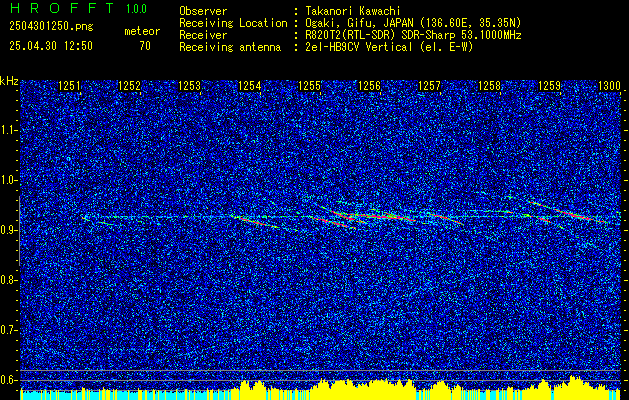The height and width of the screenshot is (400, 629).
Task: Click the 1.0 frequency axis label
Action: click(8, 180)
